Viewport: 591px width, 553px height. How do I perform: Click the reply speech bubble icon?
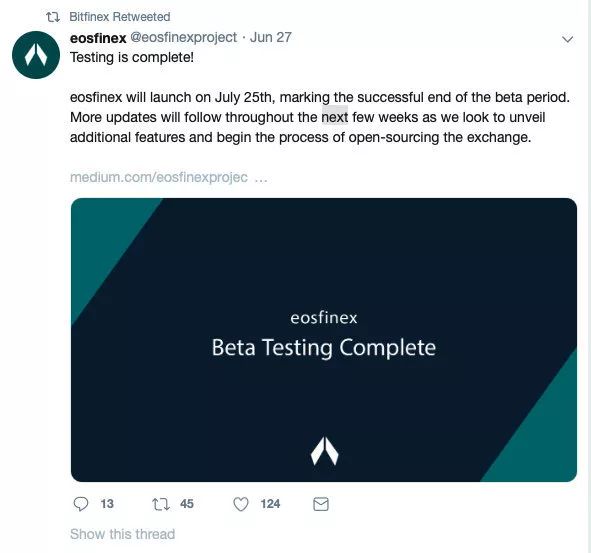point(80,504)
